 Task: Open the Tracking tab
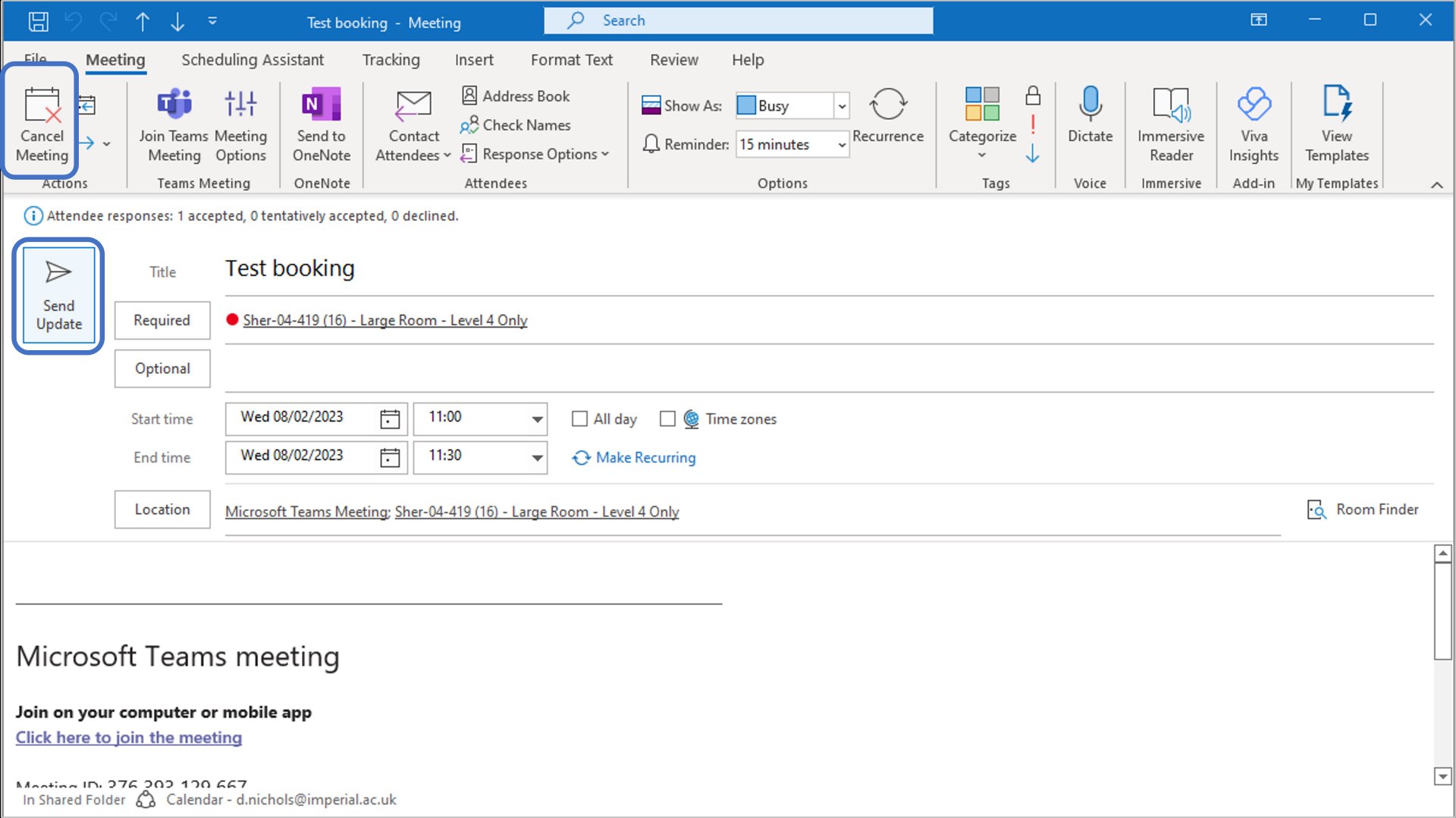pos(391,60)
